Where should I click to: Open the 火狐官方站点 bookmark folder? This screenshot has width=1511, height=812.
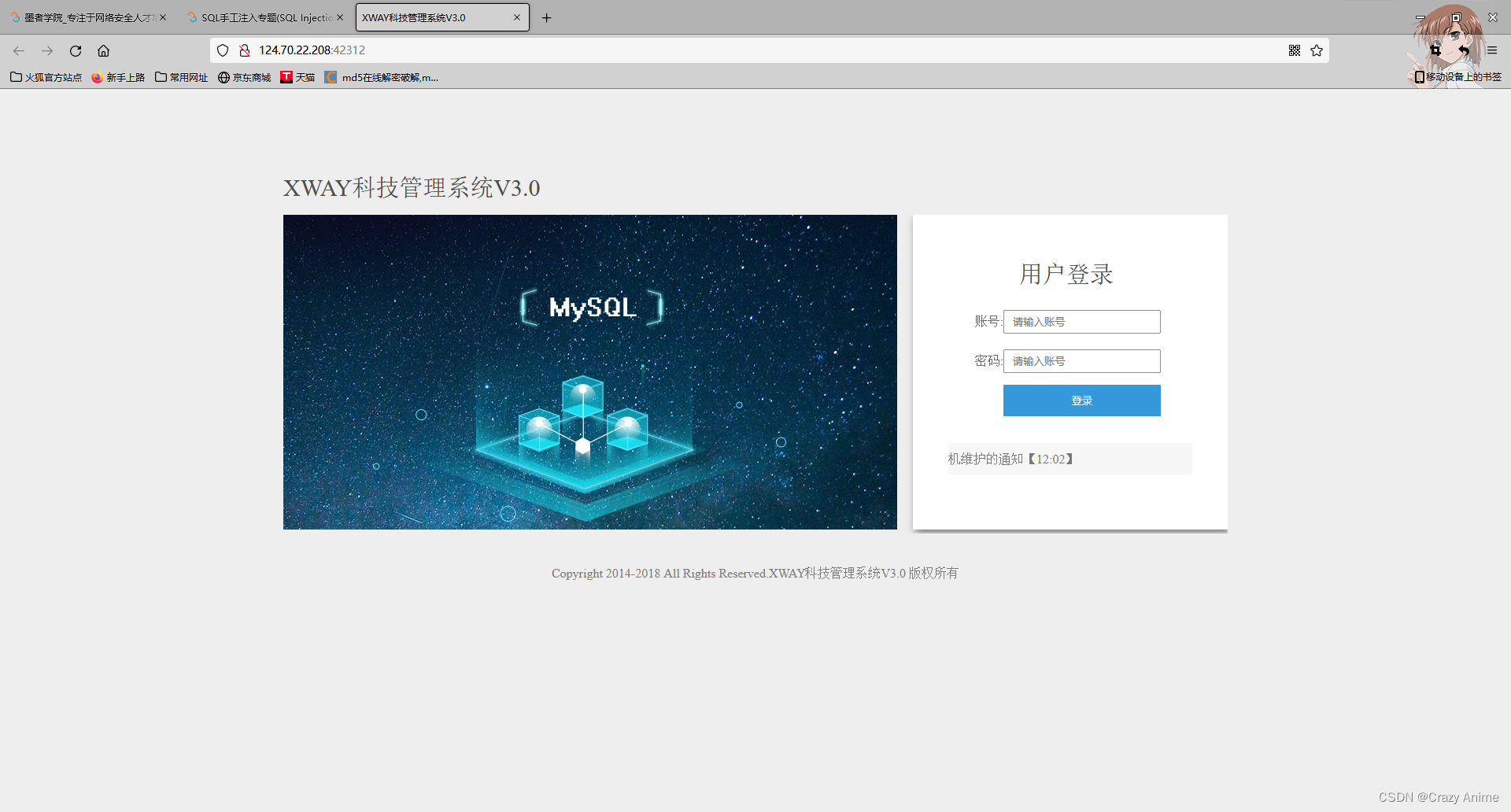coord(46,77)
